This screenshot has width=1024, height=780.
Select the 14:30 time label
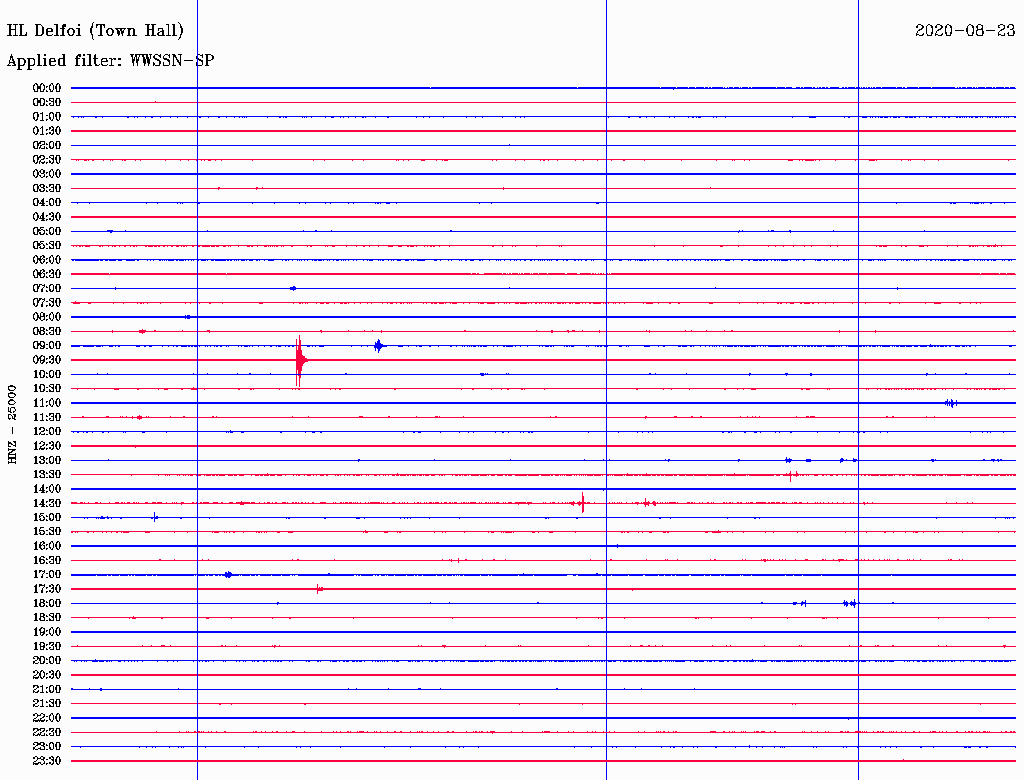[x=47, y=503]
